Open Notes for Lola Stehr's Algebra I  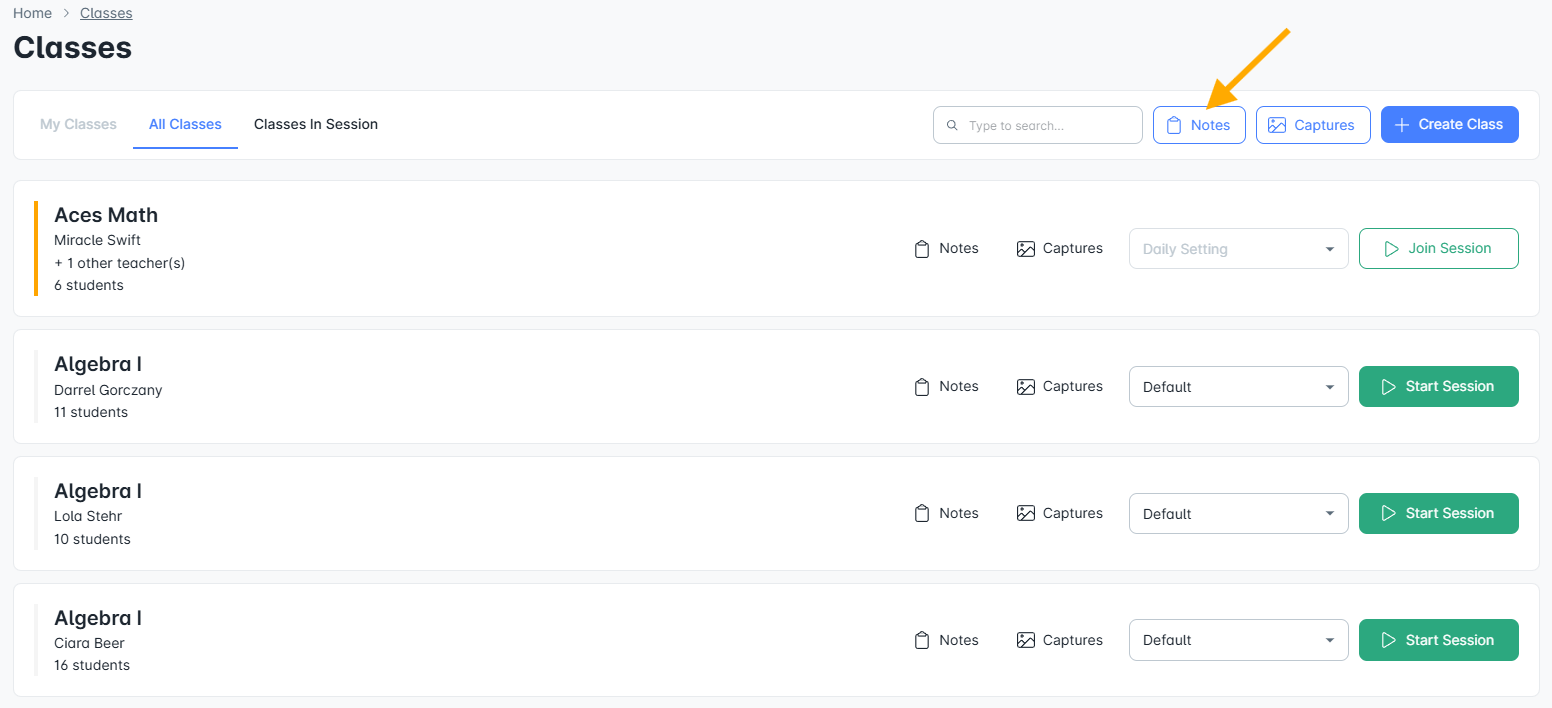click(x=946, y=513)
